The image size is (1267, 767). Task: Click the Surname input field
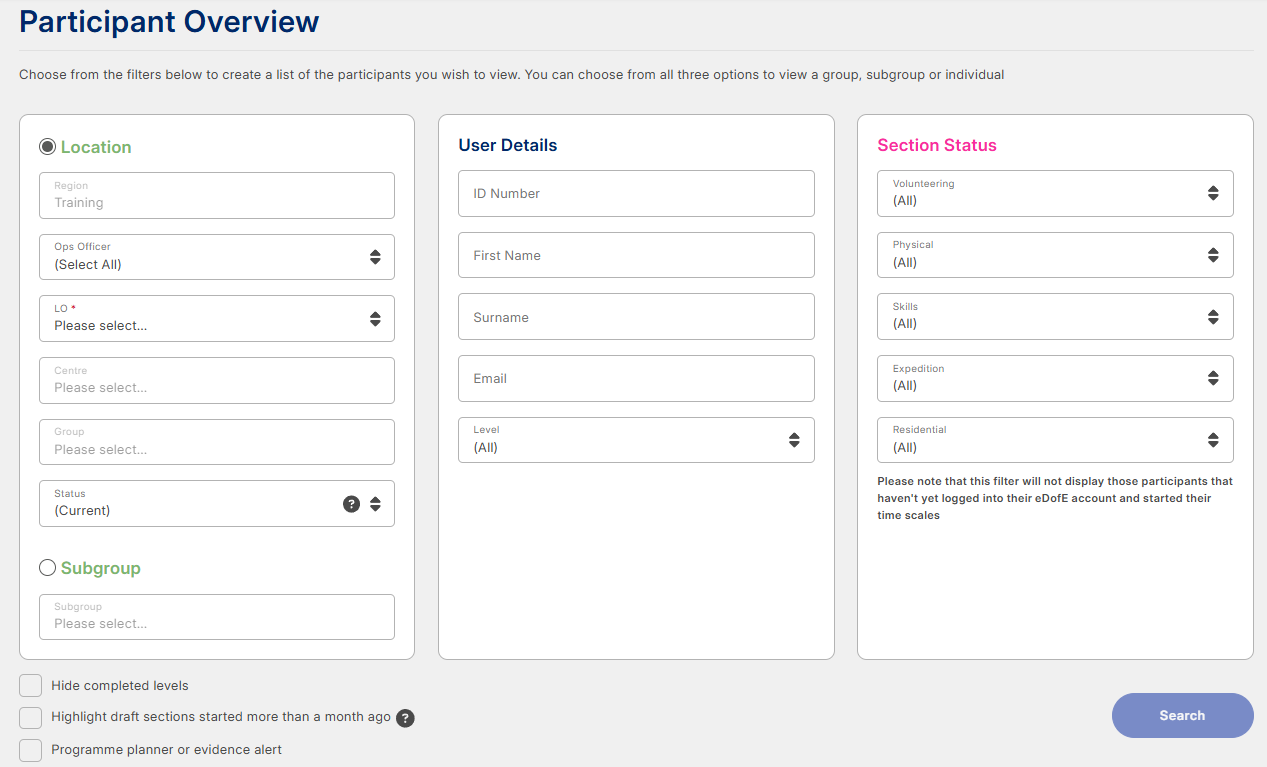pyautogui.click(x=636, y=317)
